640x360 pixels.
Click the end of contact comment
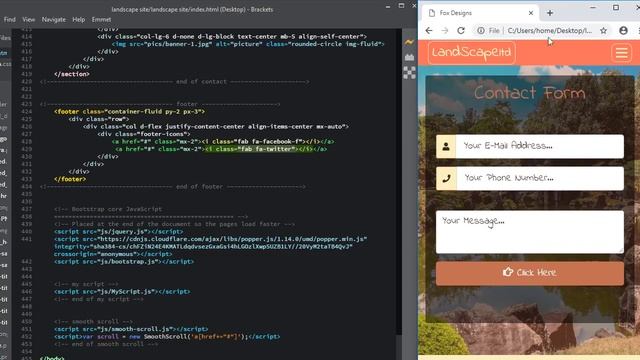pyautogui.click(x=174, y=82)
